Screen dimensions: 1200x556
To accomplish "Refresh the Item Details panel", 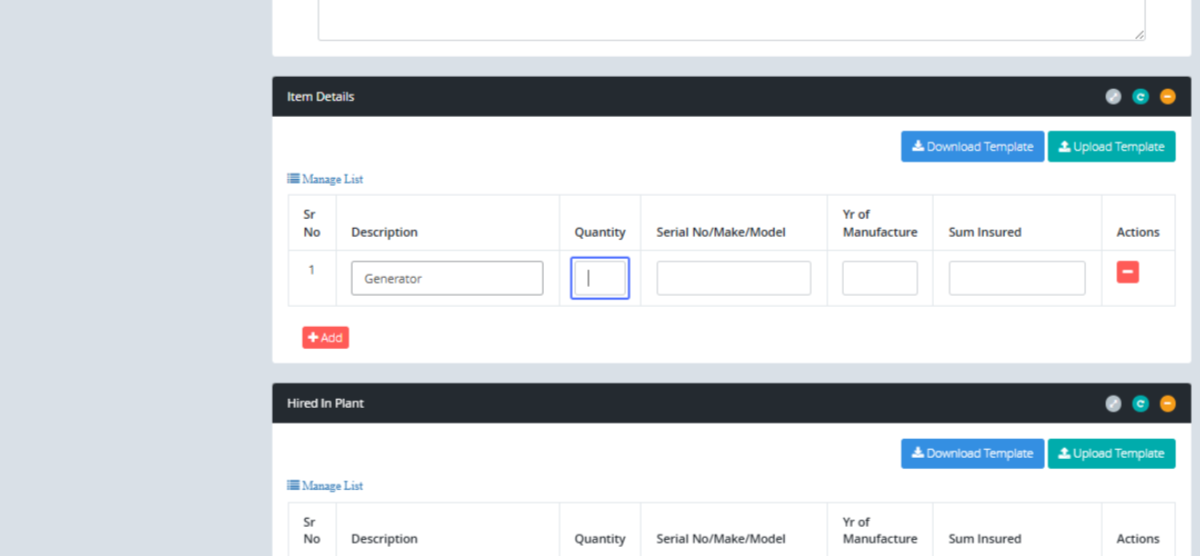I will [1140, 97].
